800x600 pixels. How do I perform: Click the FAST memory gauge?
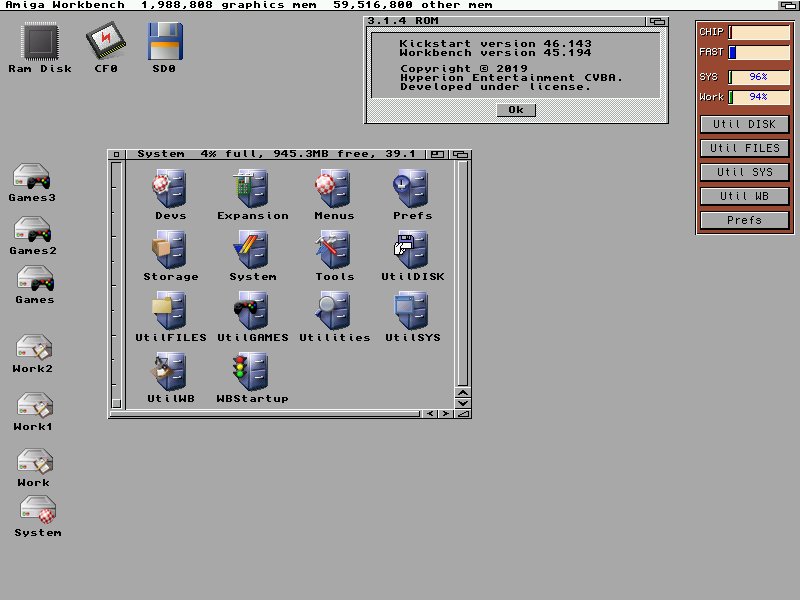coord(759,52)
